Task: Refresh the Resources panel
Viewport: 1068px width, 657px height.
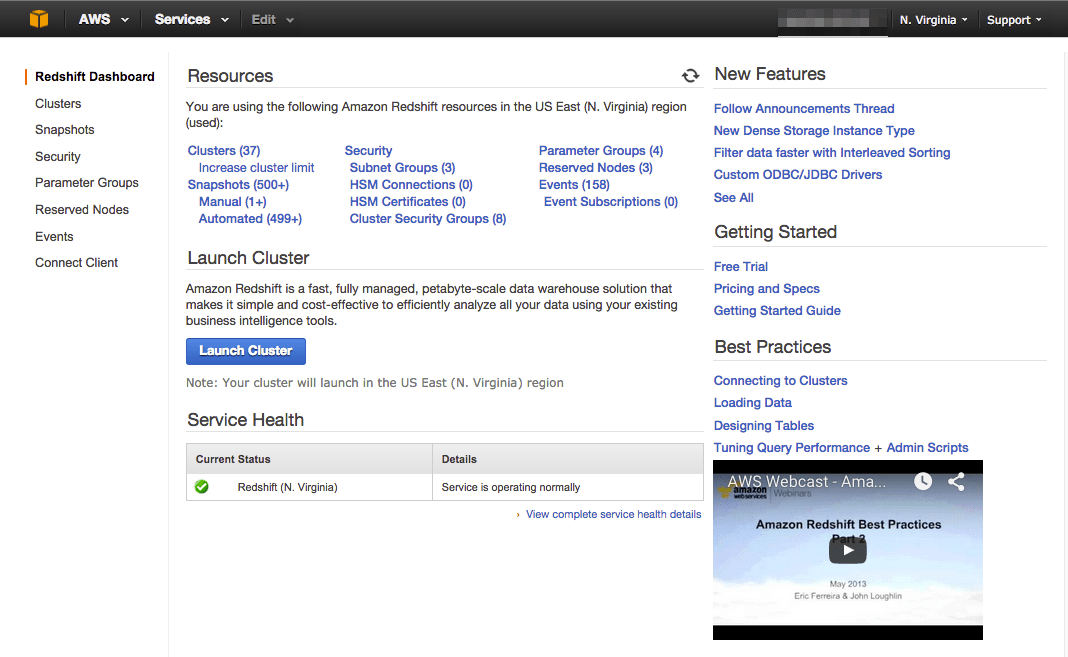Action: tap(690, 75)
